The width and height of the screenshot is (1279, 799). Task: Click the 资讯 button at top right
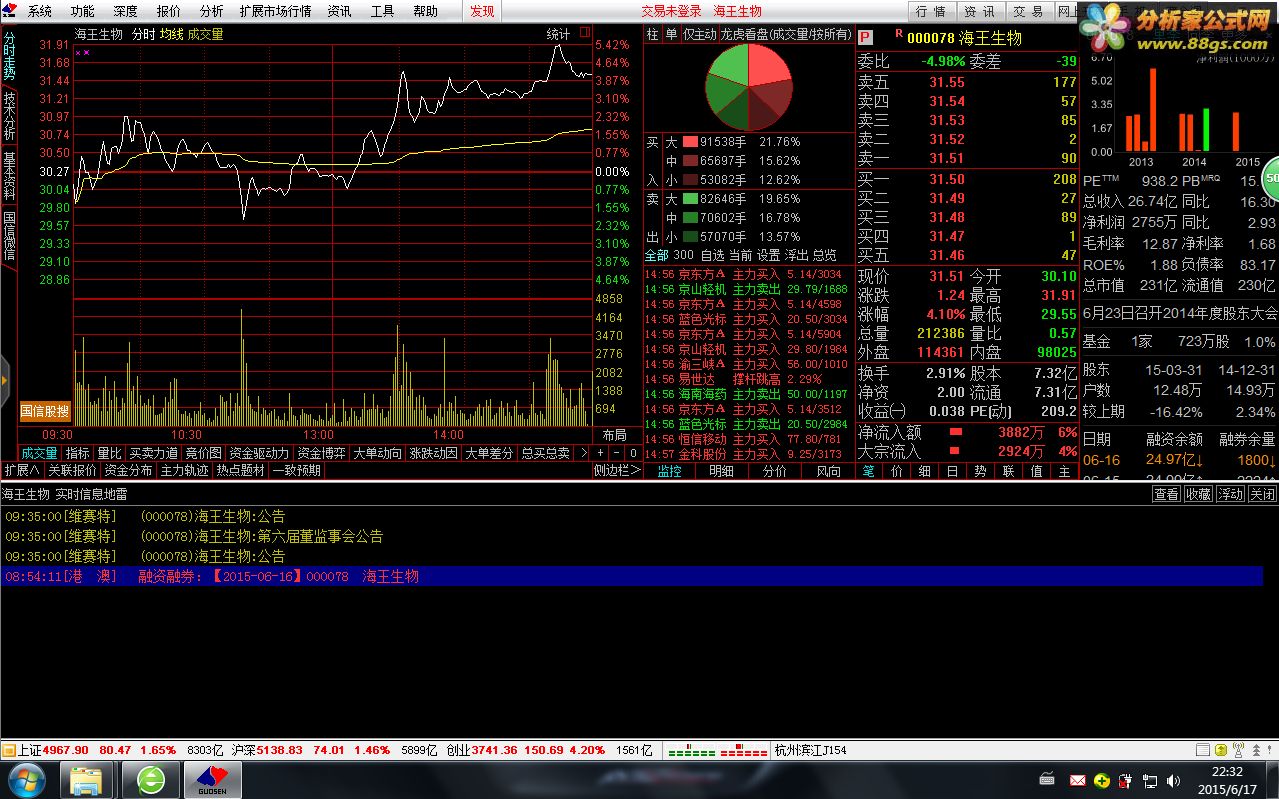pos(979,12)
